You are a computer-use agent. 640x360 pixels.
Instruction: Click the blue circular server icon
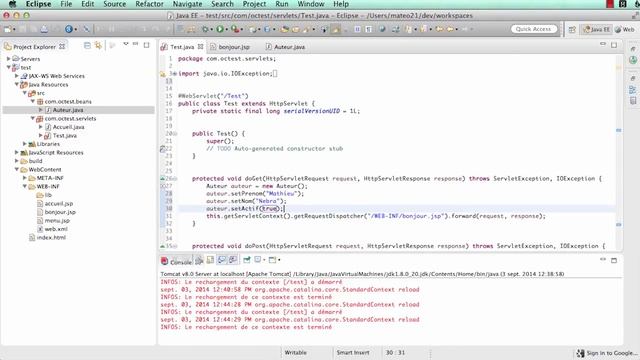click(x=69, y=29)
